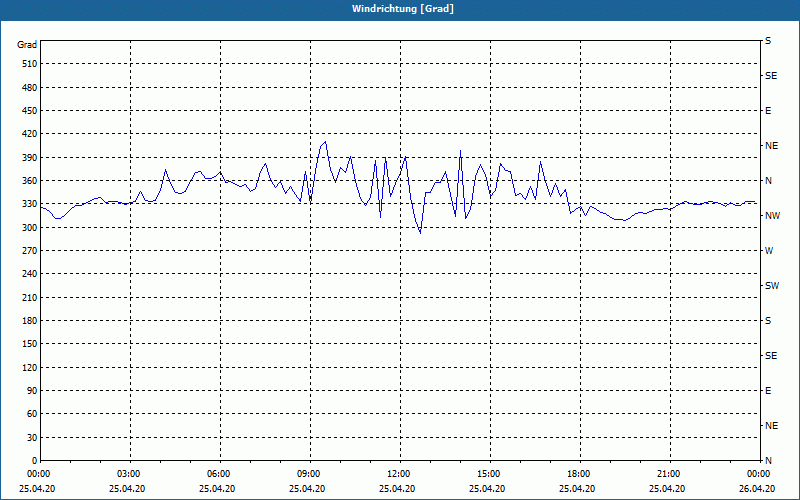
Task: Click the 180 tick label
Action: tap(30, 321)
